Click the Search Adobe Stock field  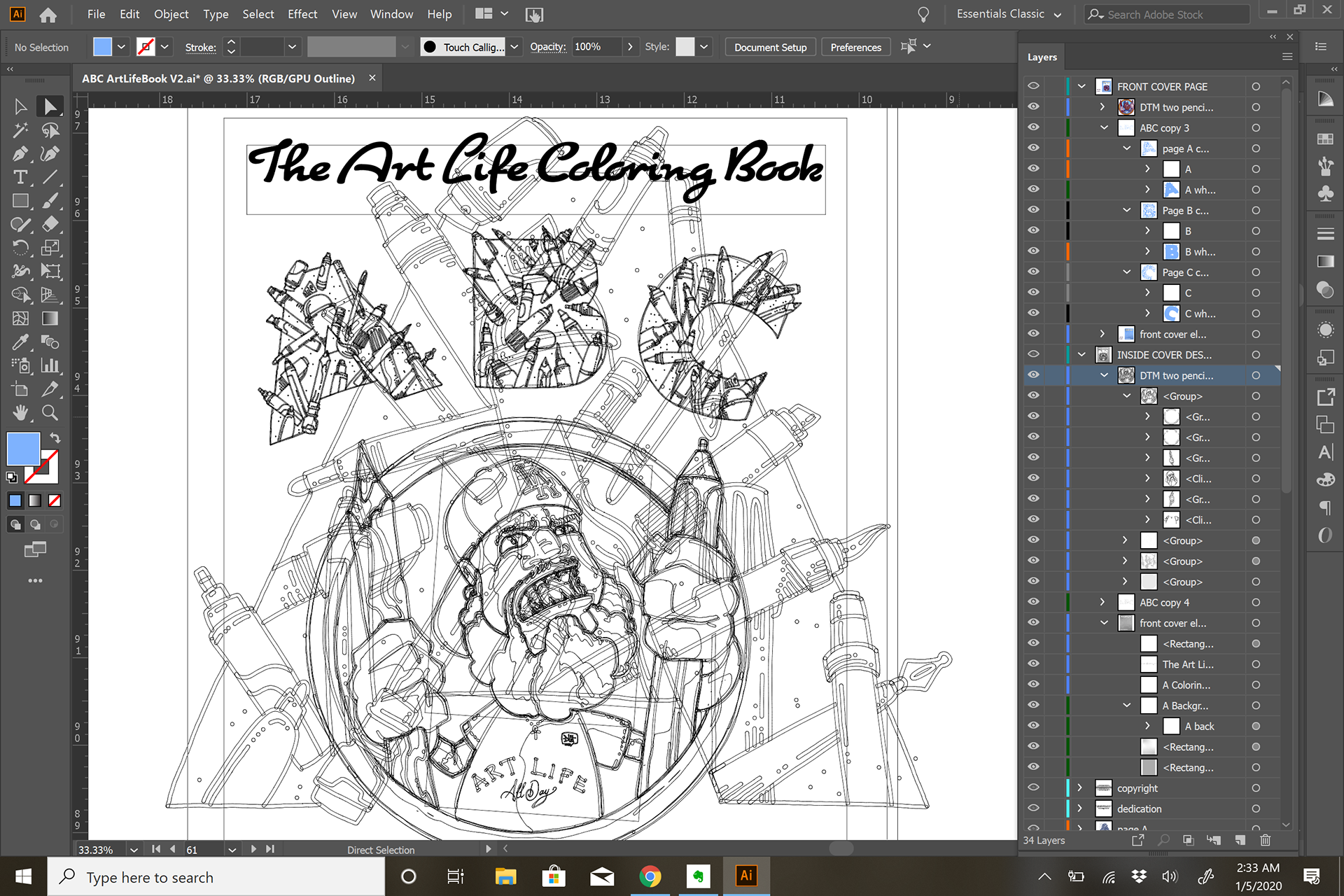(1167, 14)
